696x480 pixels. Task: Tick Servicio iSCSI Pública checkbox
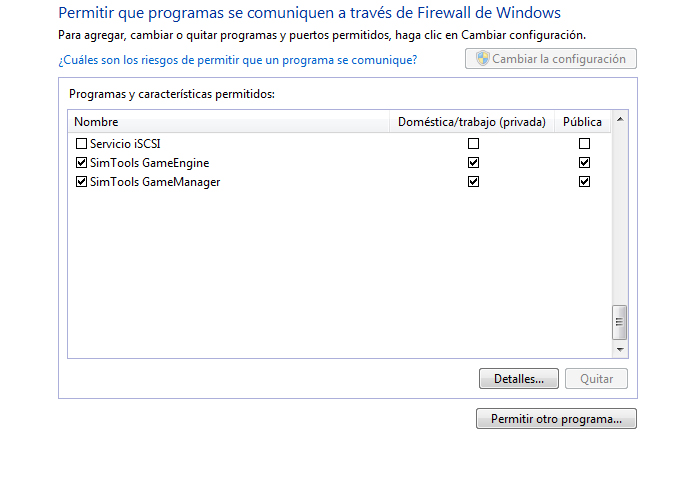click(x=585, y=144)
